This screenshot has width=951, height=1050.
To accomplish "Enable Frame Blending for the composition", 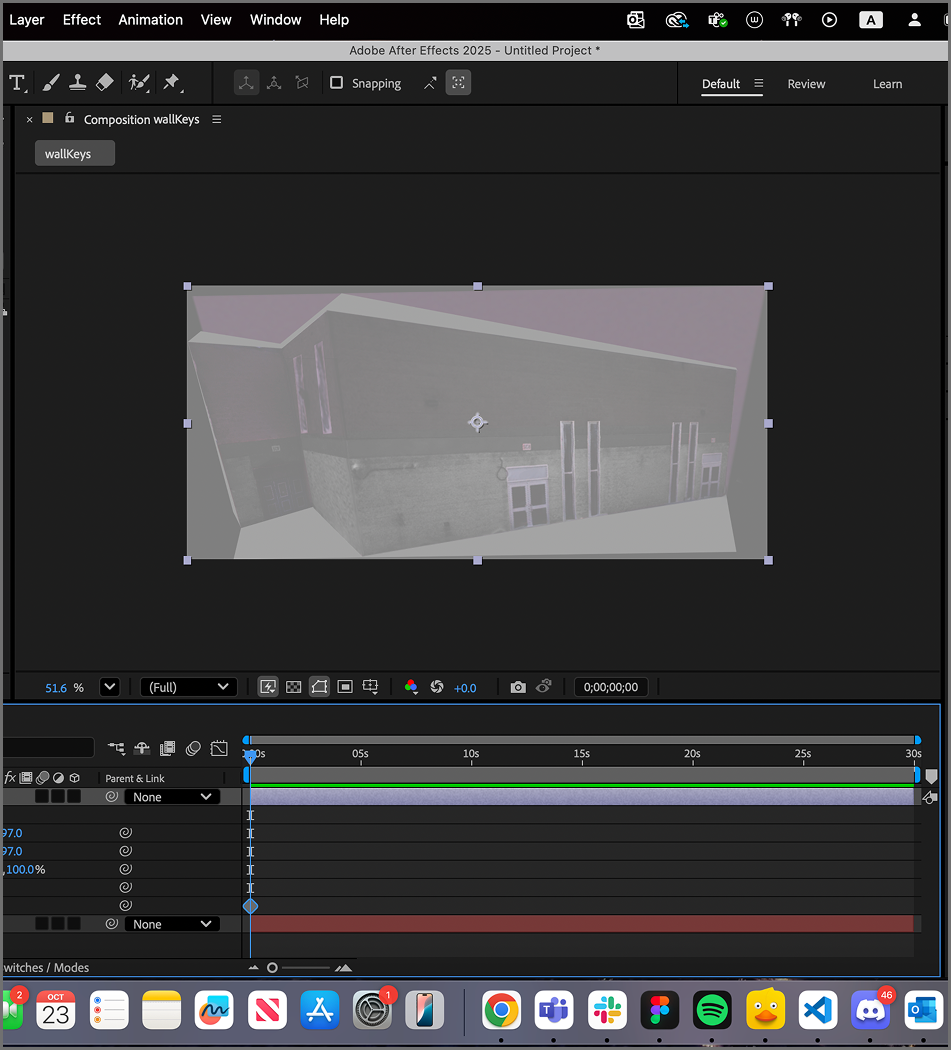I will coord(166,748).
